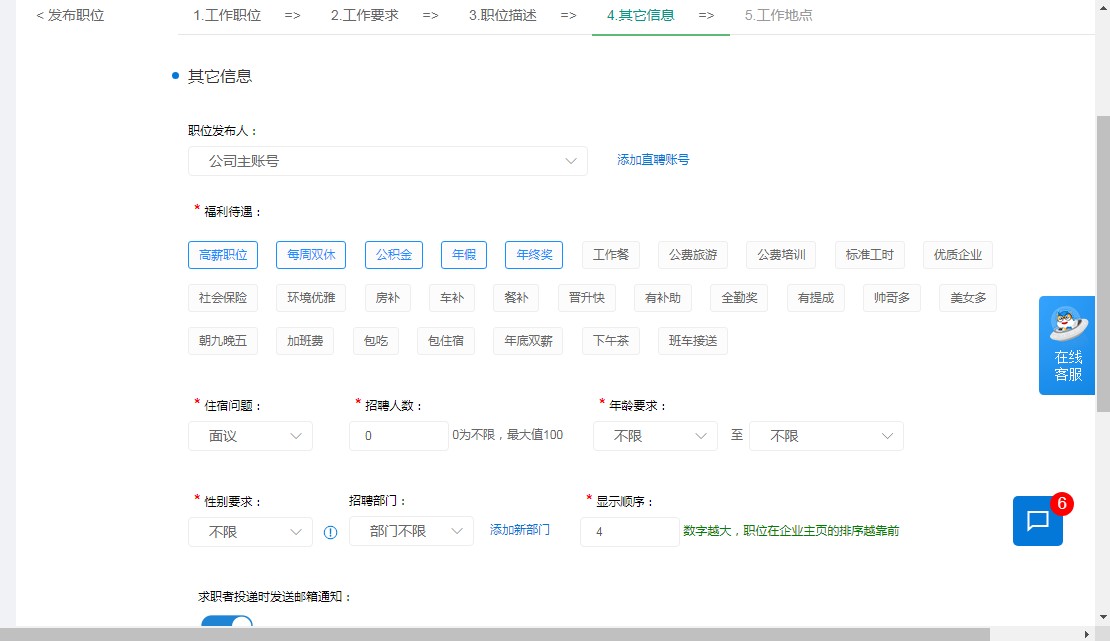This screenshot has width=1110, height=641.
Task: Click the 添加新部门 link
Action: (520, 531)
